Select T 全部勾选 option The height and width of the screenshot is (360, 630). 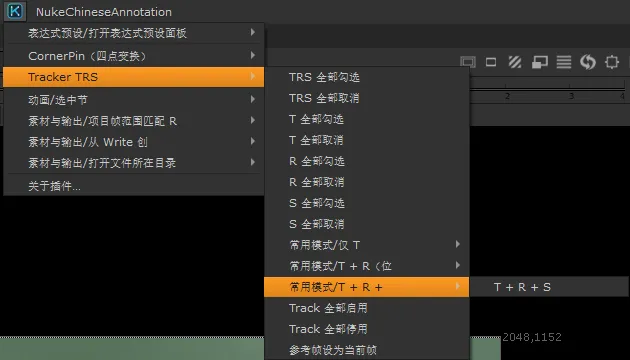tap(366, 119)
